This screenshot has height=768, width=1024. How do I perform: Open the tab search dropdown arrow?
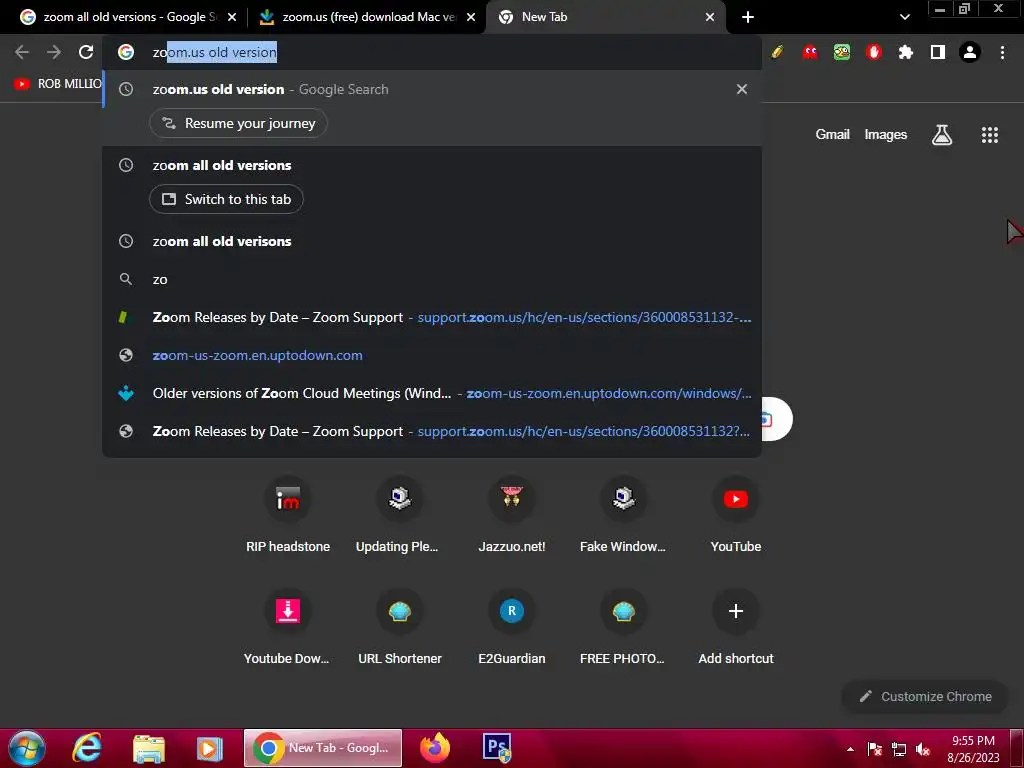click(x=904, y=17)
